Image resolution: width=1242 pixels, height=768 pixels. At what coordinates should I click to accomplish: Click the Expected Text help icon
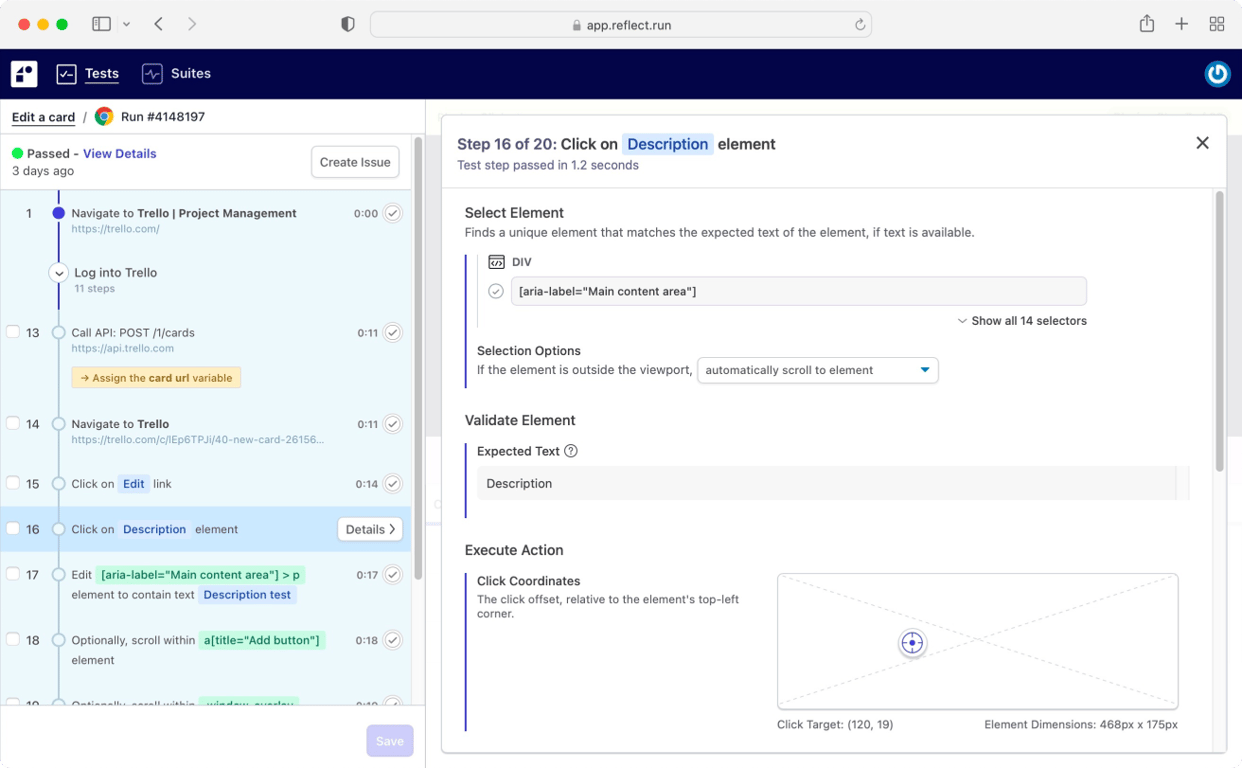[x=571, y=451]
